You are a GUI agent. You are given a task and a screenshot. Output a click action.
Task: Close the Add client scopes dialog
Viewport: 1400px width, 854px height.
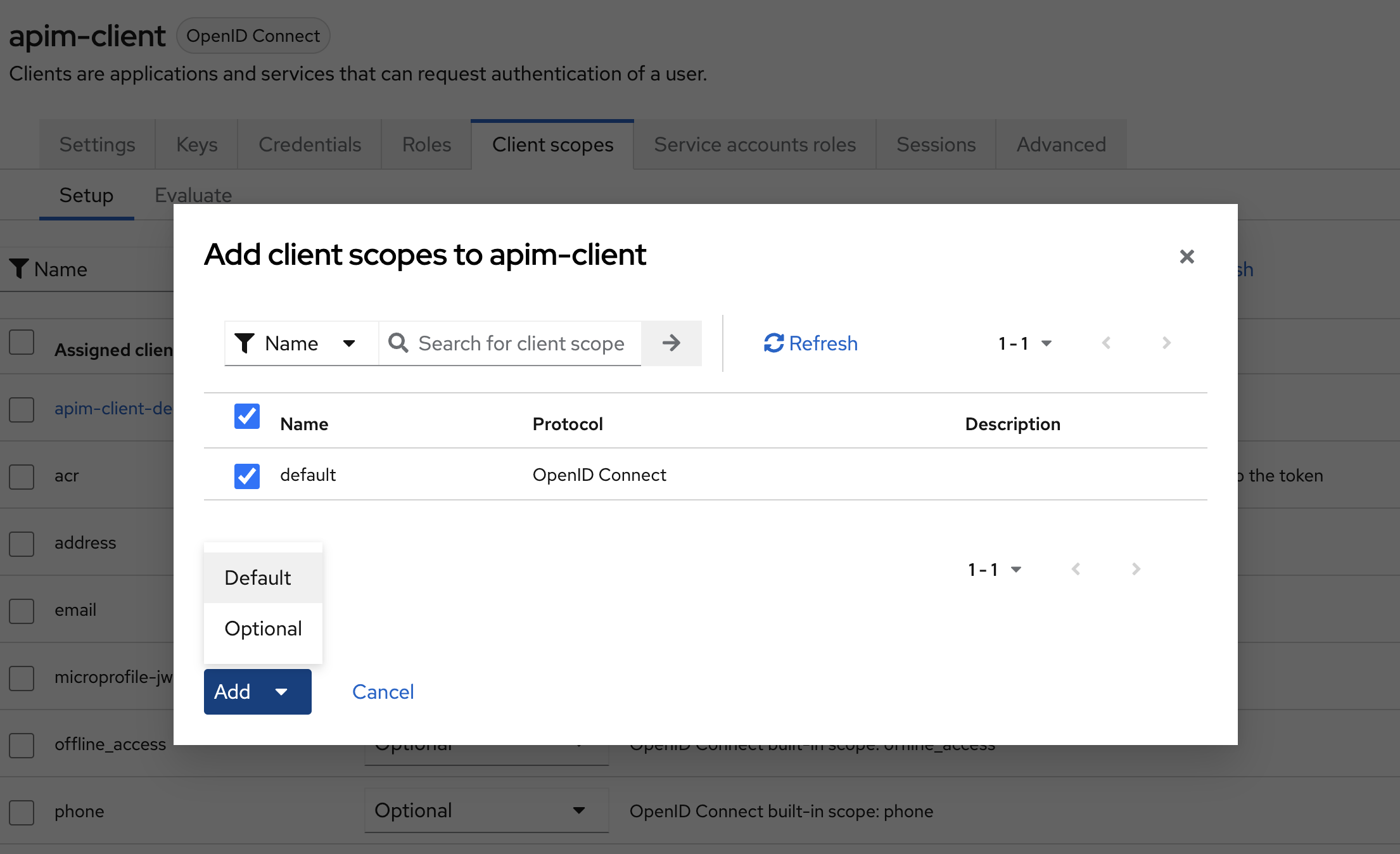click(1187, 257)
